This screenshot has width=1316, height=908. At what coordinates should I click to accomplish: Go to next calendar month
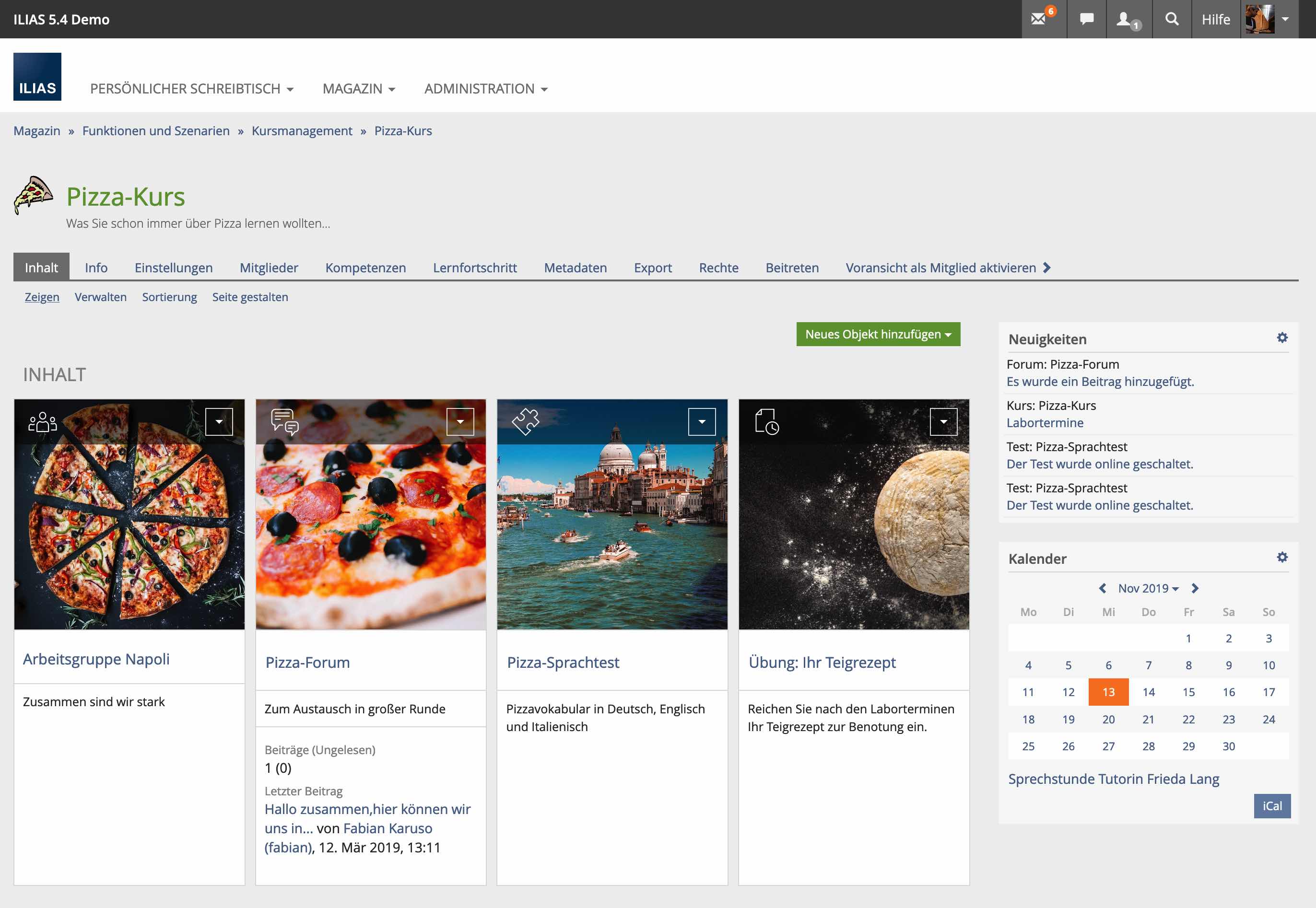coord(1195,588)
